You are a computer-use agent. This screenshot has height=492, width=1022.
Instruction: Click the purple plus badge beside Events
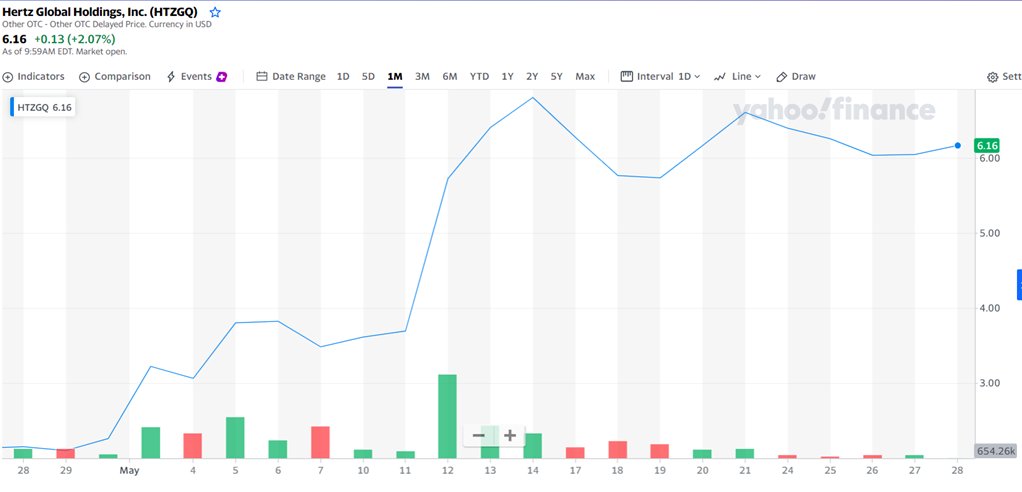pyautogui.click(x=222, y=77)
